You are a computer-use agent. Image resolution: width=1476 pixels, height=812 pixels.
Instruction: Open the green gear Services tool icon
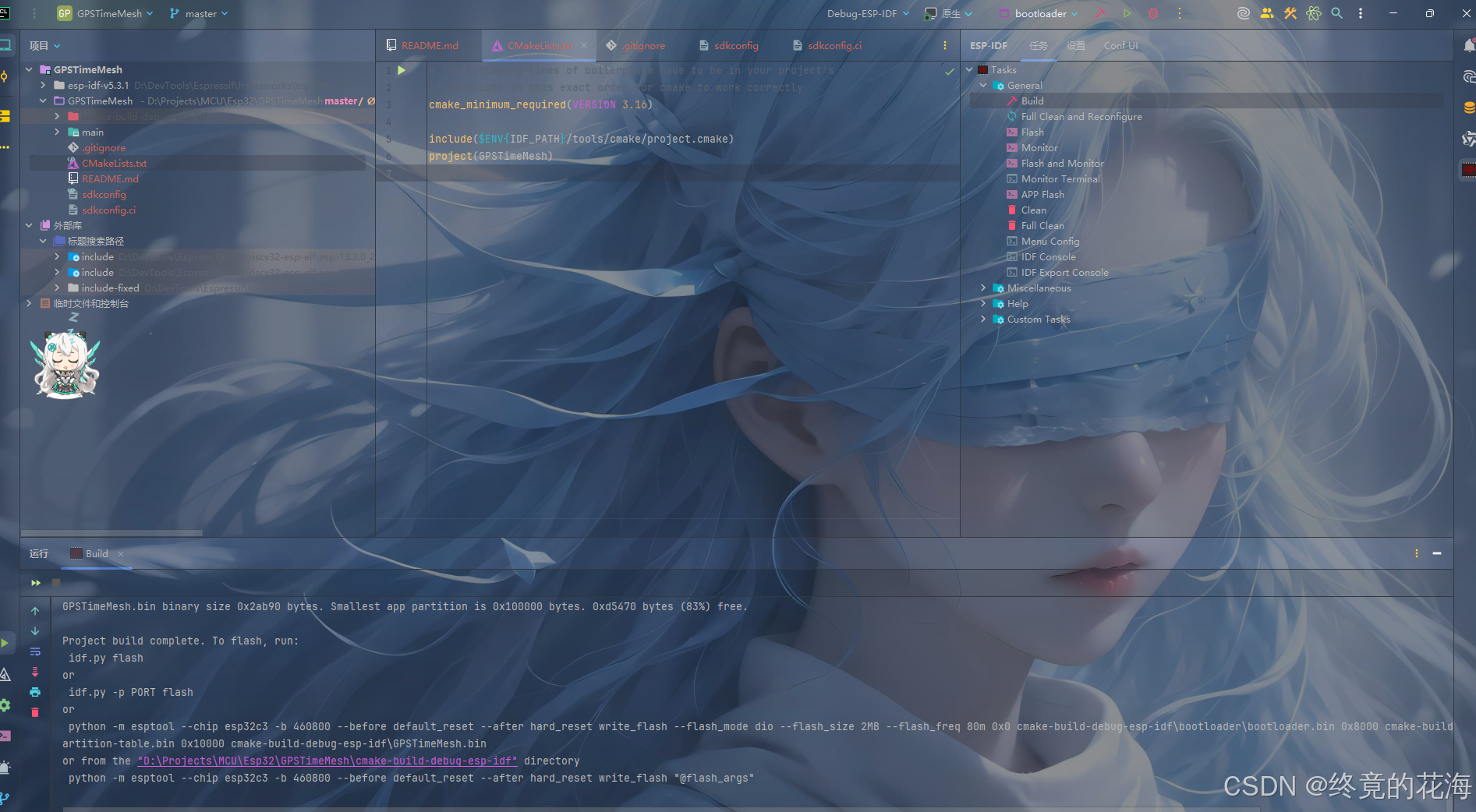click(x=5, y=705)
